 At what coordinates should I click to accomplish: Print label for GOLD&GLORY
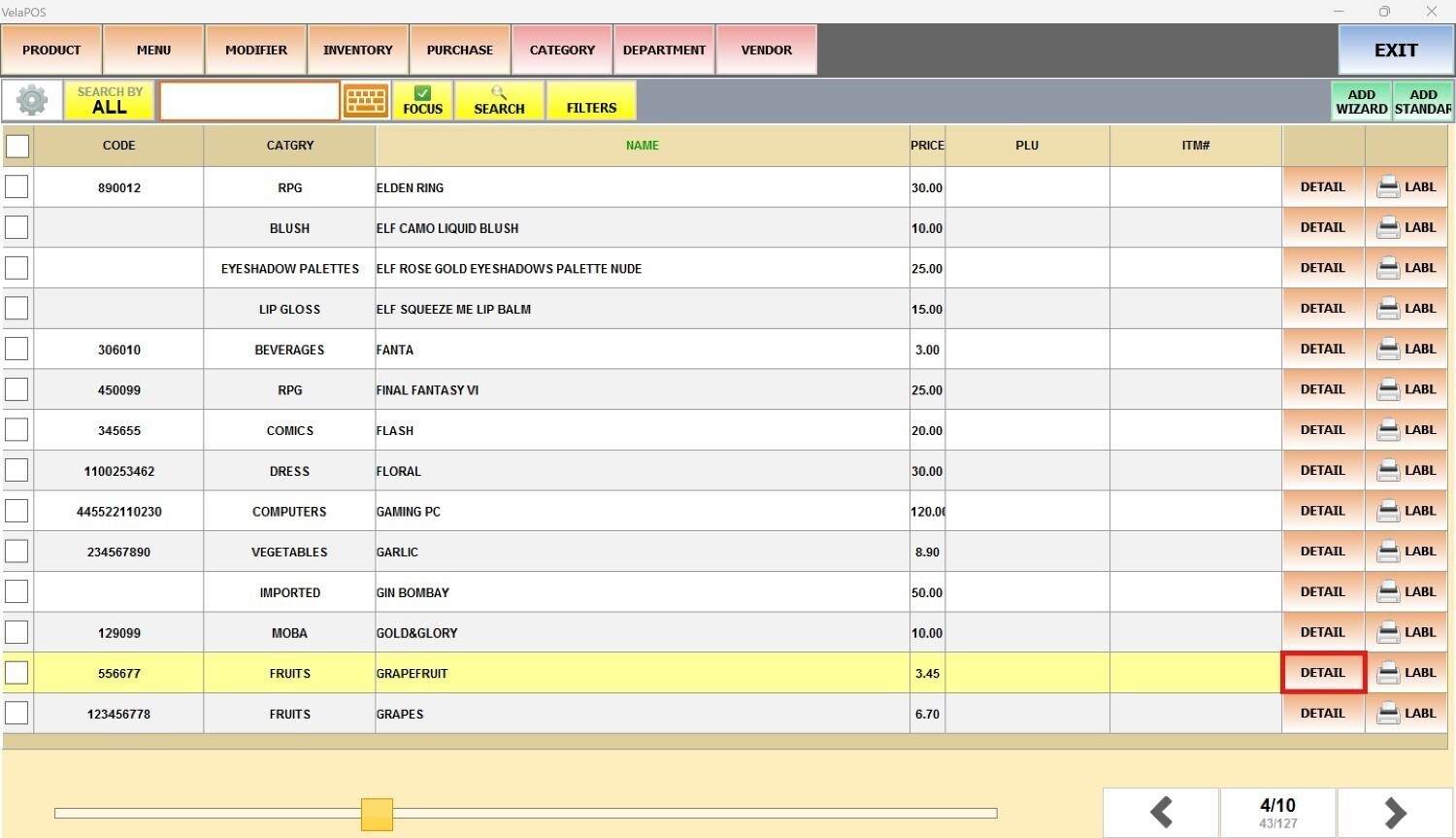1406,632
